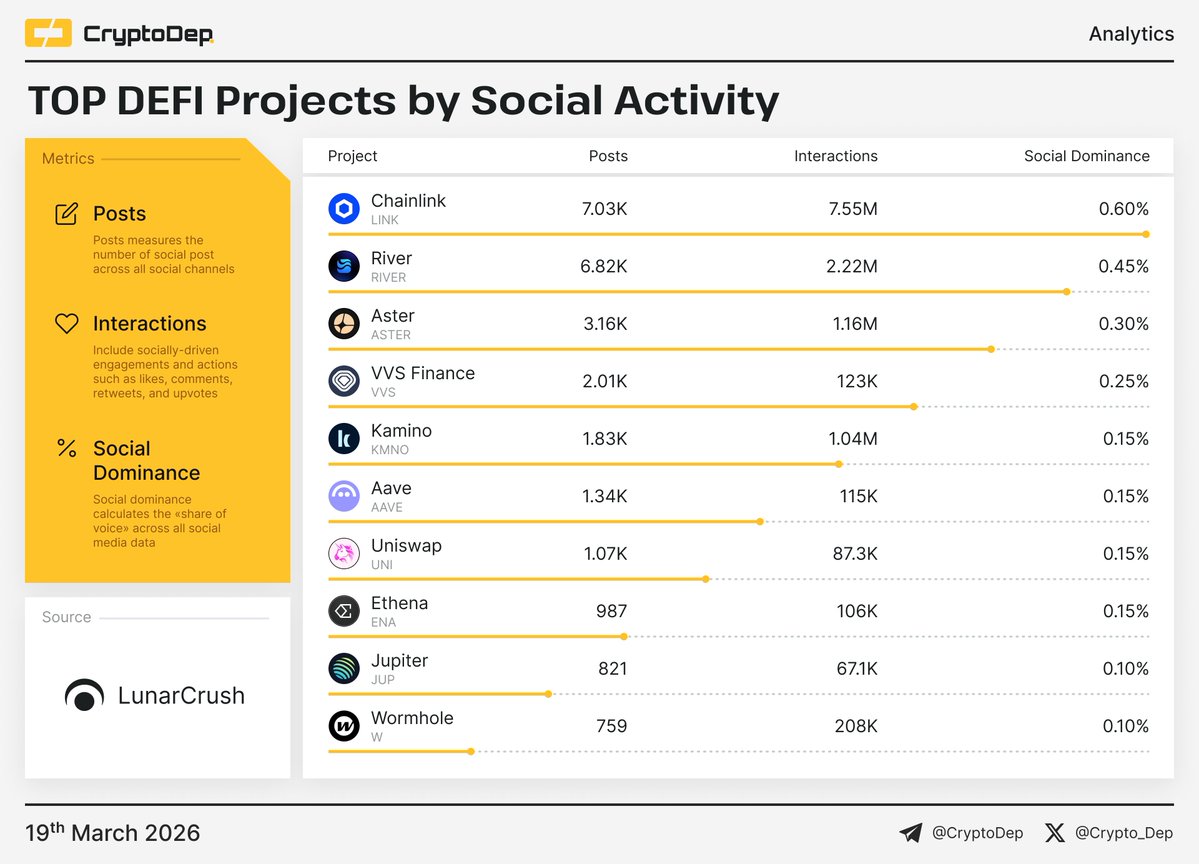Click the River row in the table
Viewport: 1199px width, 864px height.
740,266
